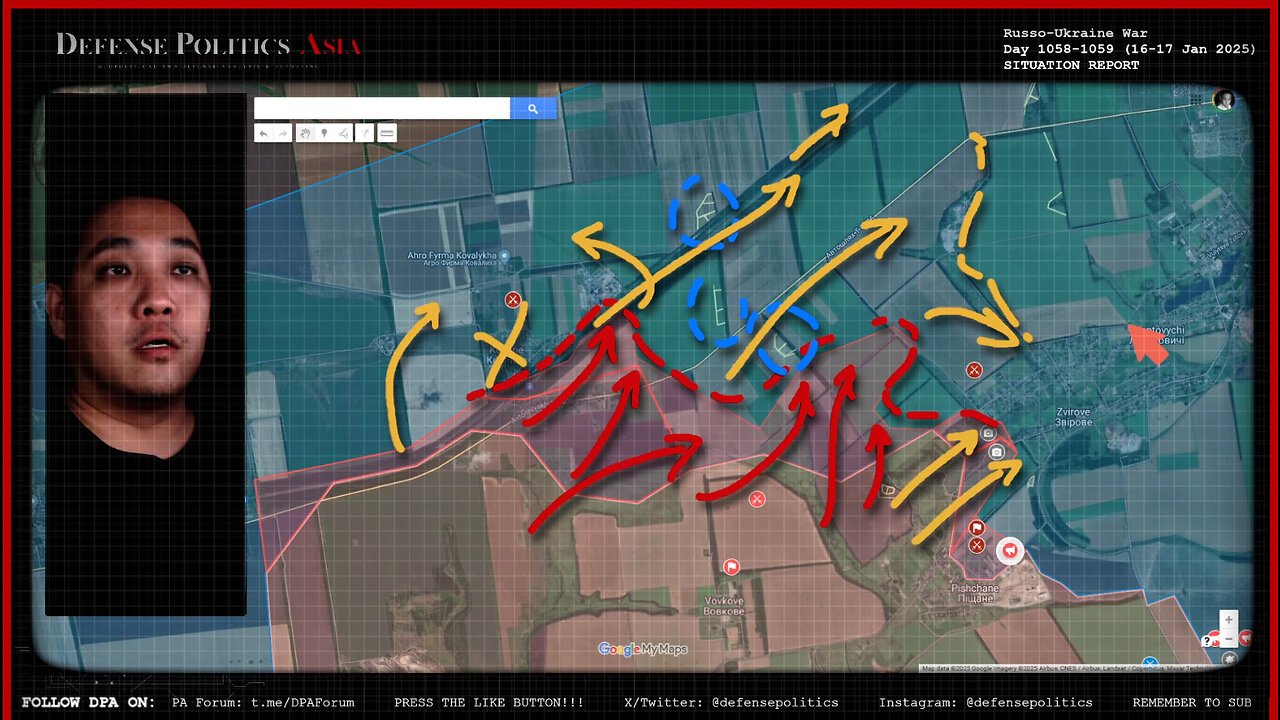Screen dimensions: 1280x720
Task: Click the blue search magnifier button
Action: [533, 109]
